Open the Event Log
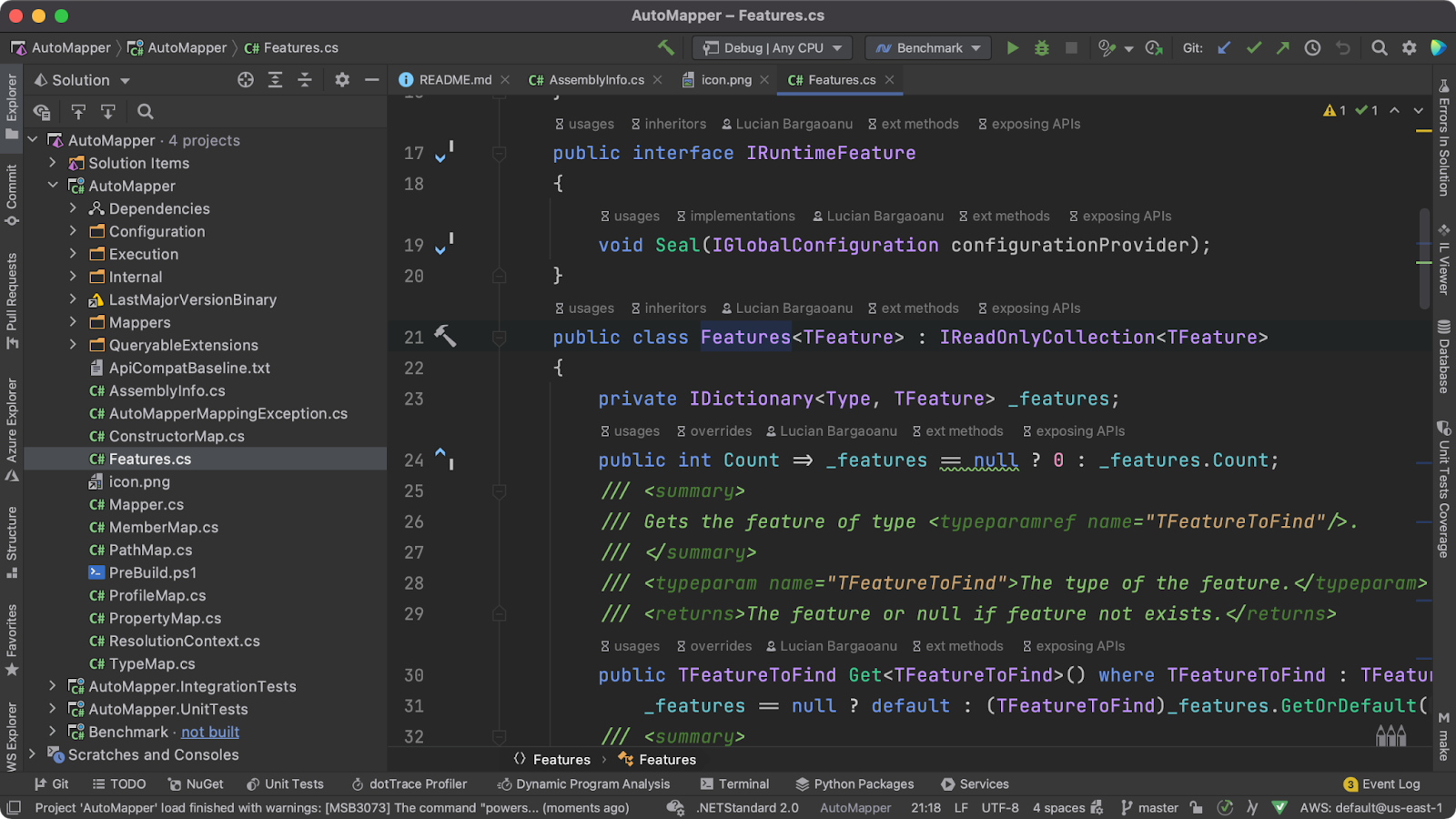The width and height of the screenshot is (1456, 819). [1381, 784]
